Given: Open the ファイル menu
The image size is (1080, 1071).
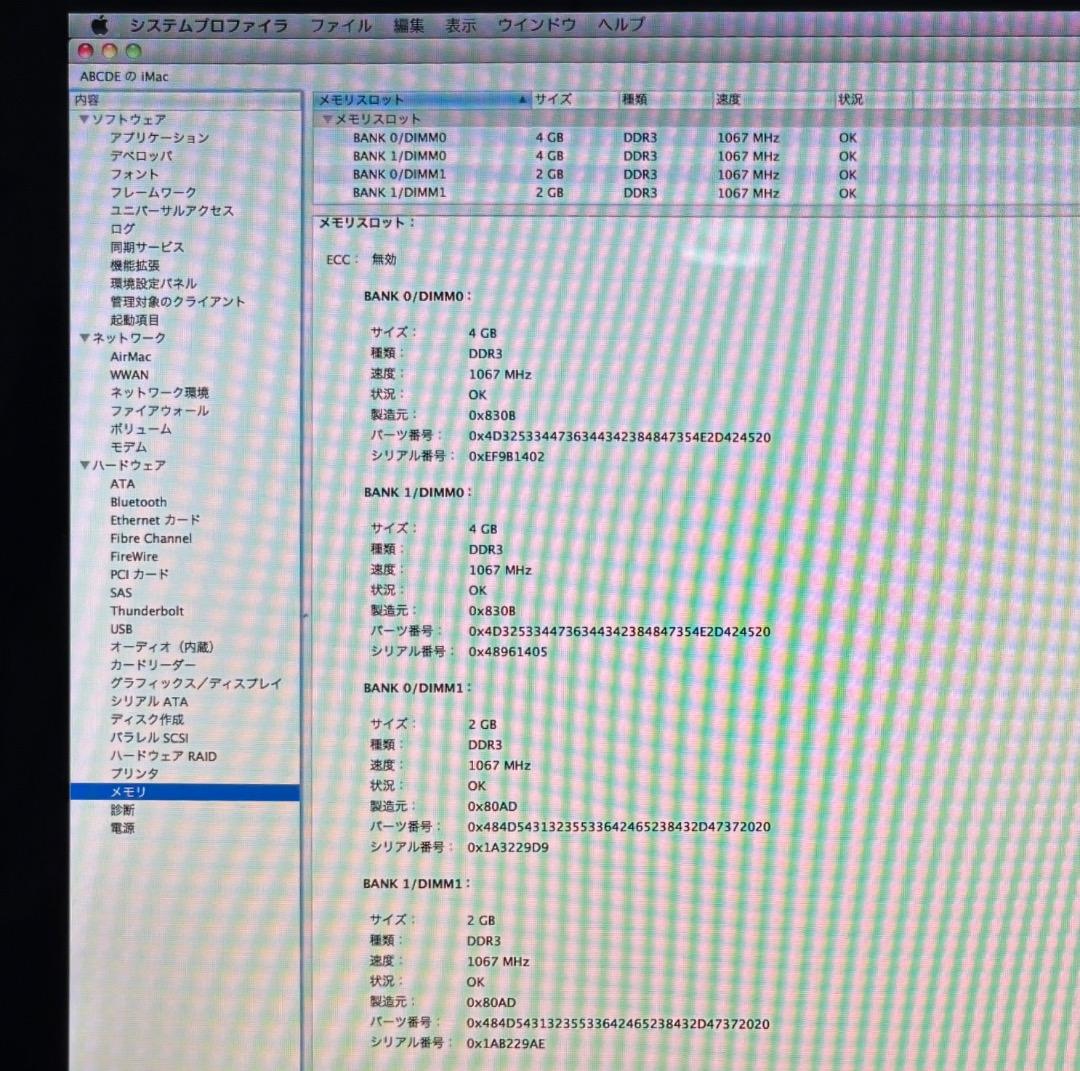Looking at the screenshot, I should point(341,24).
